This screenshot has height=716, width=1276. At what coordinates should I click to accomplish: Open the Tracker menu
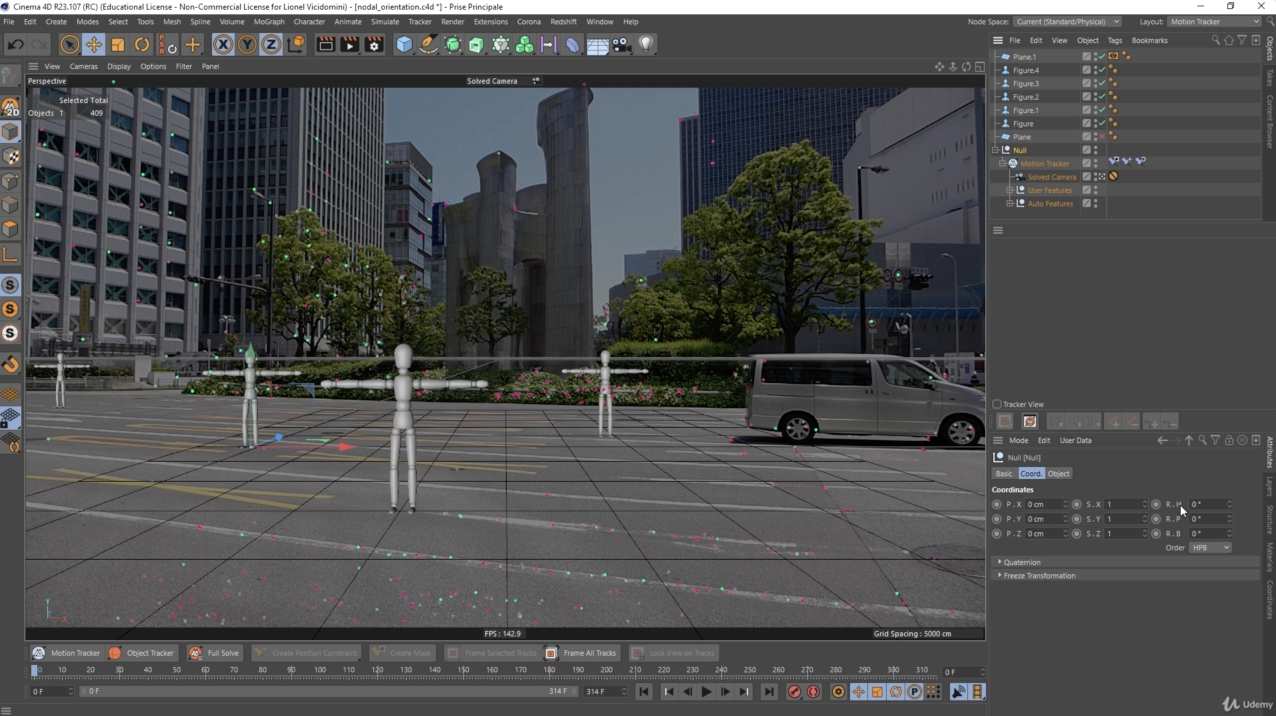tap(419, 21)
